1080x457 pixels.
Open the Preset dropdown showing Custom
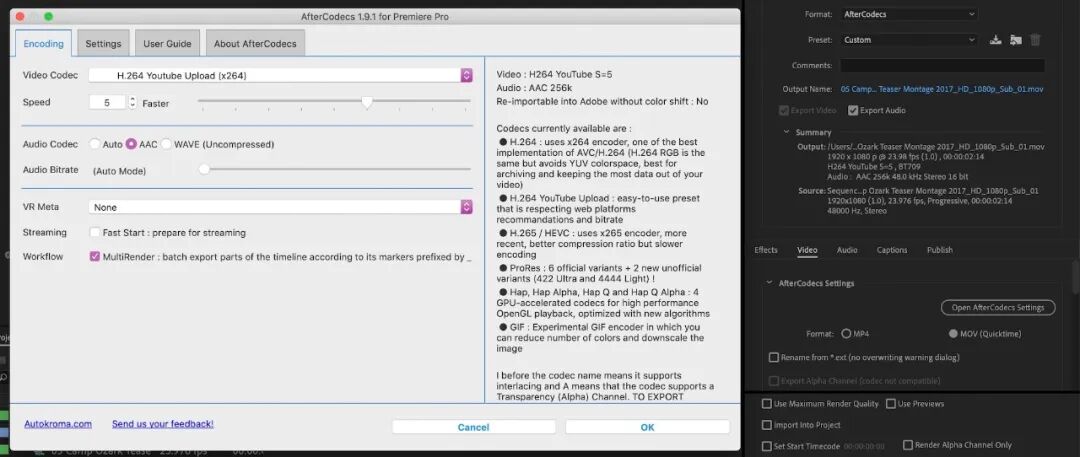coord(908,40)
